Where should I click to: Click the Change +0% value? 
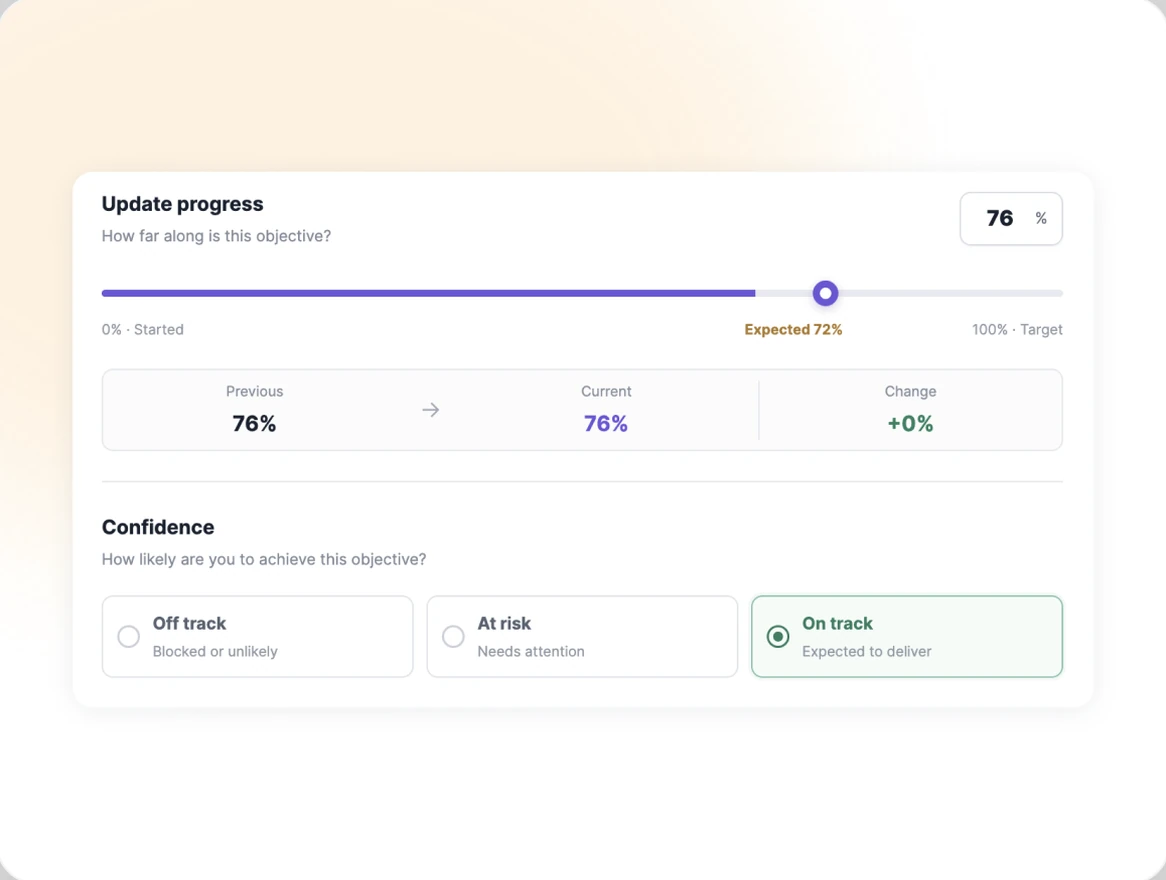click(x=910, y=423)
